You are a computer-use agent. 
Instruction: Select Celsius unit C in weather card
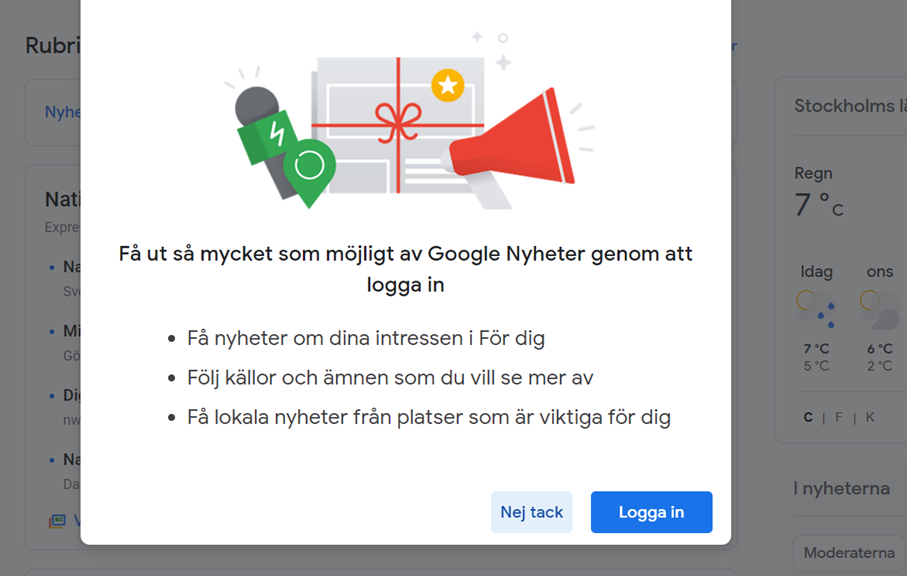(x=808, y=417)
